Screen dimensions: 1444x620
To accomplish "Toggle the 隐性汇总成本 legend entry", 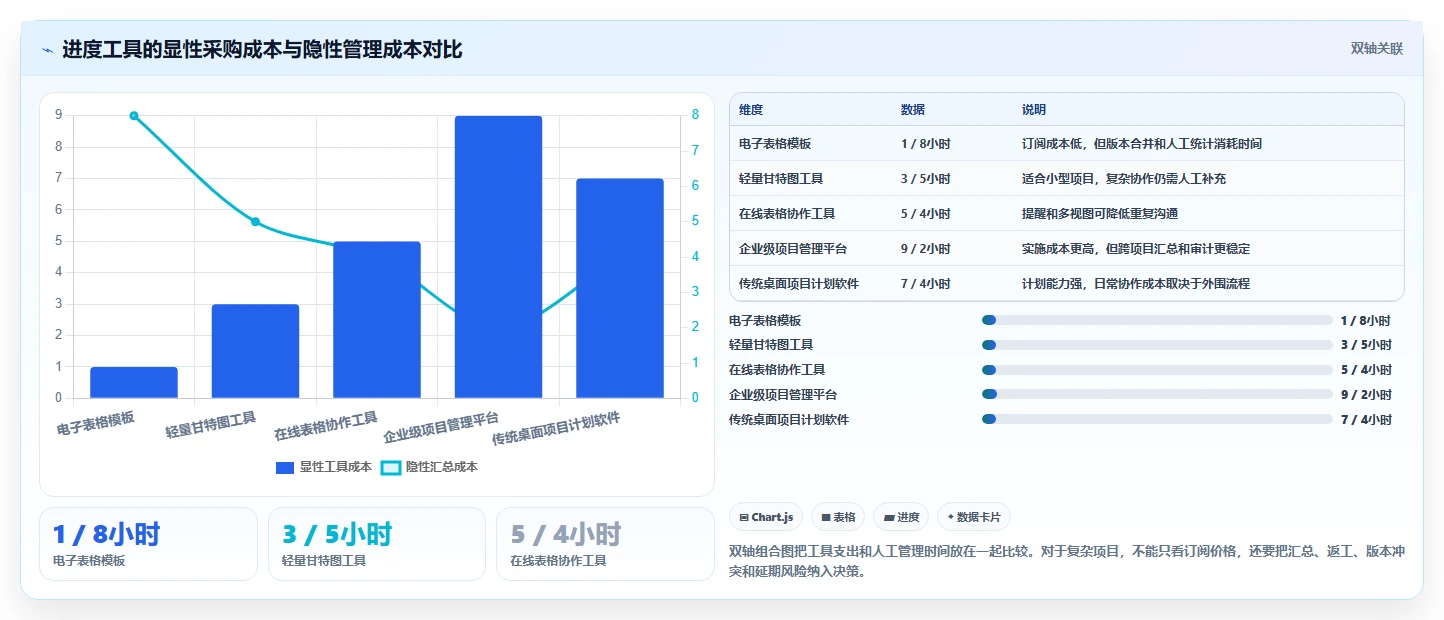I will [x=430, y=467].
